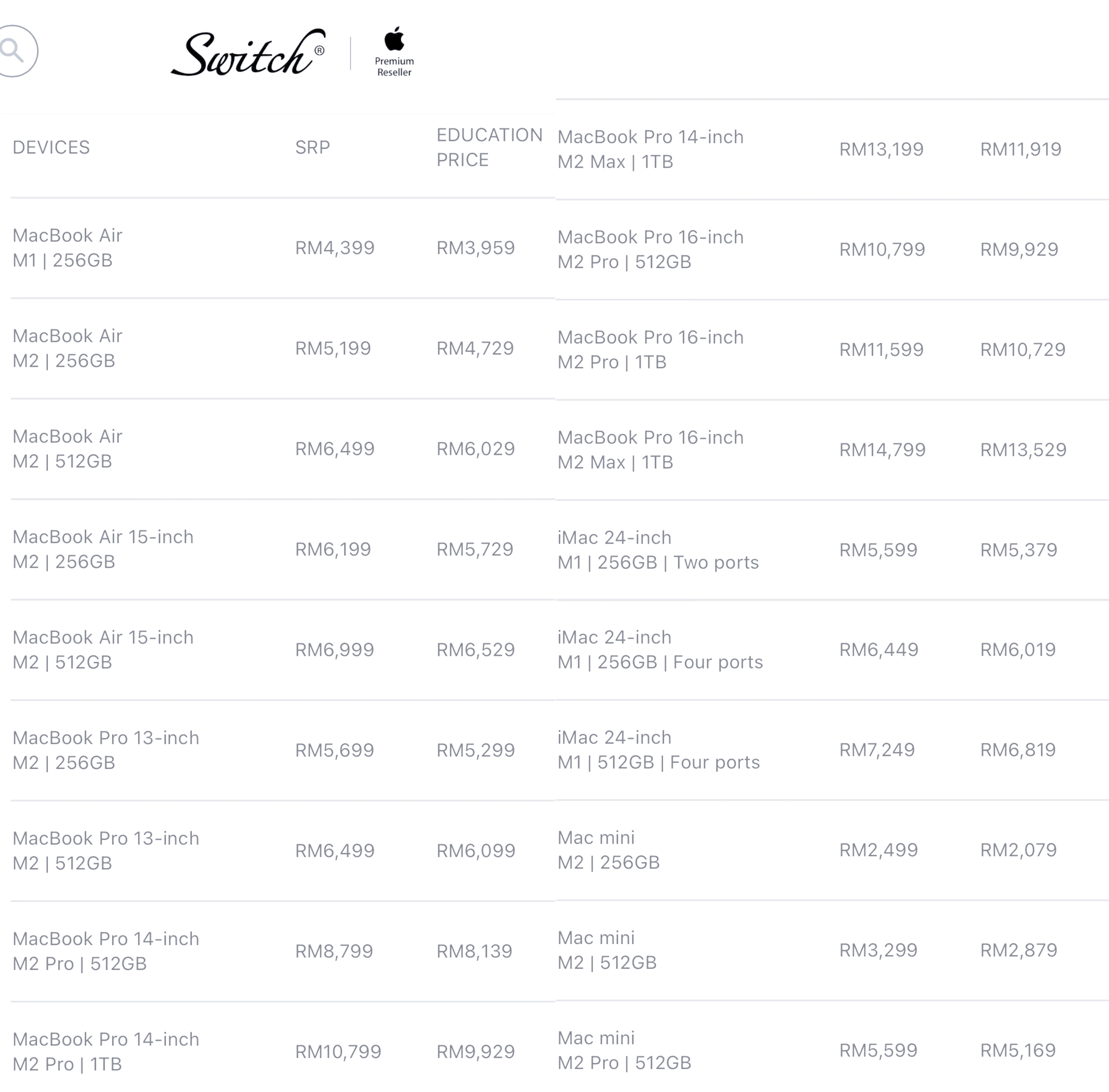The image size is (1109, 1092).
Task: Select MacBook Pro 16-inch M2 Max 1TB
Action: coord(650,450)
